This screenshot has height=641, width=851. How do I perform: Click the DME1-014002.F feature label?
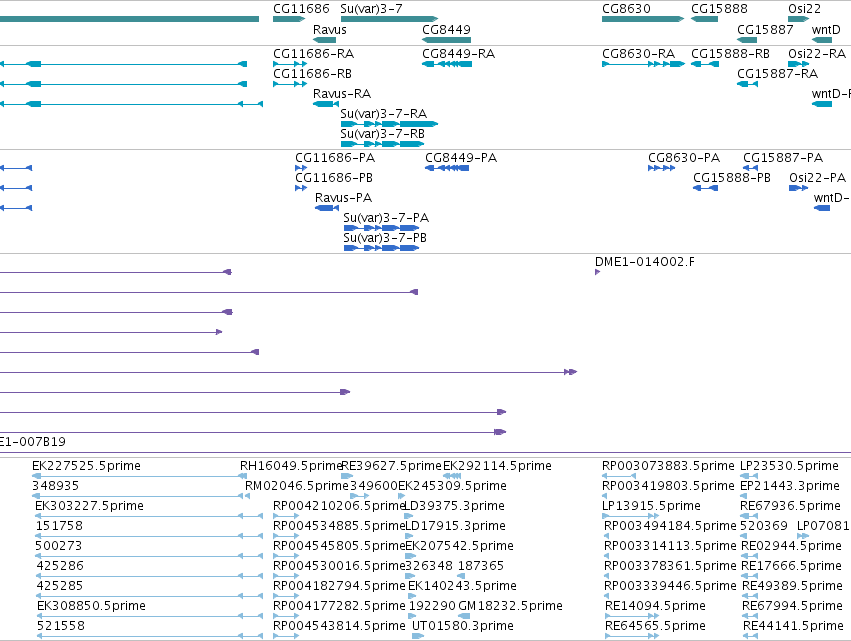[645, 262]
